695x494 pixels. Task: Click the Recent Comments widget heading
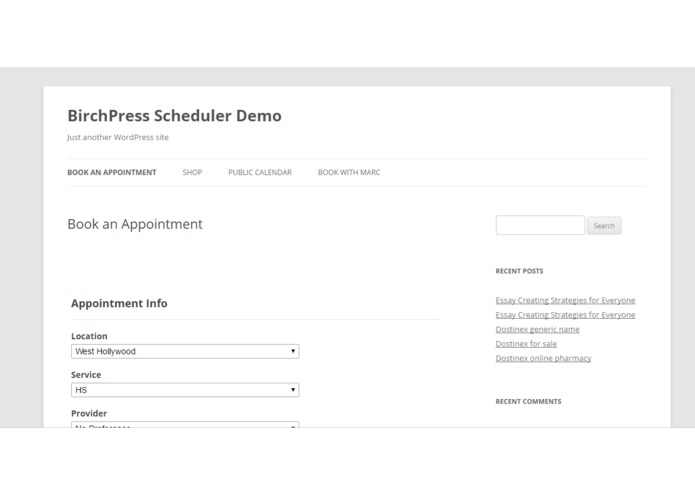pos(528,401)
